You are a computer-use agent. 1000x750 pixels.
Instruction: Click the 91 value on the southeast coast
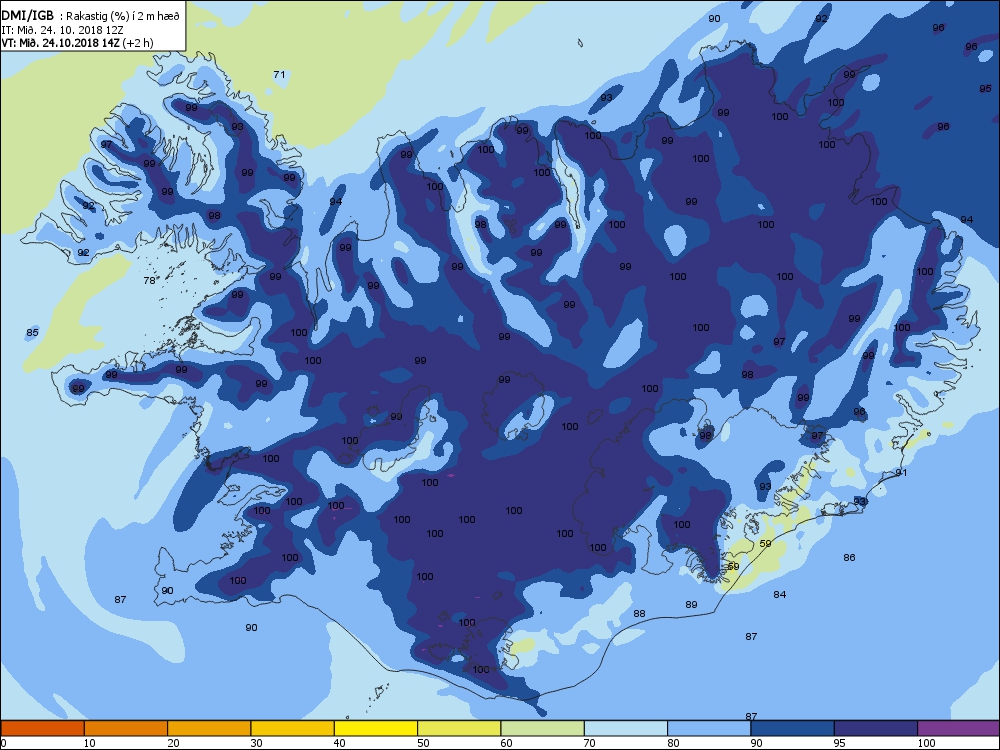click(901, 473)
